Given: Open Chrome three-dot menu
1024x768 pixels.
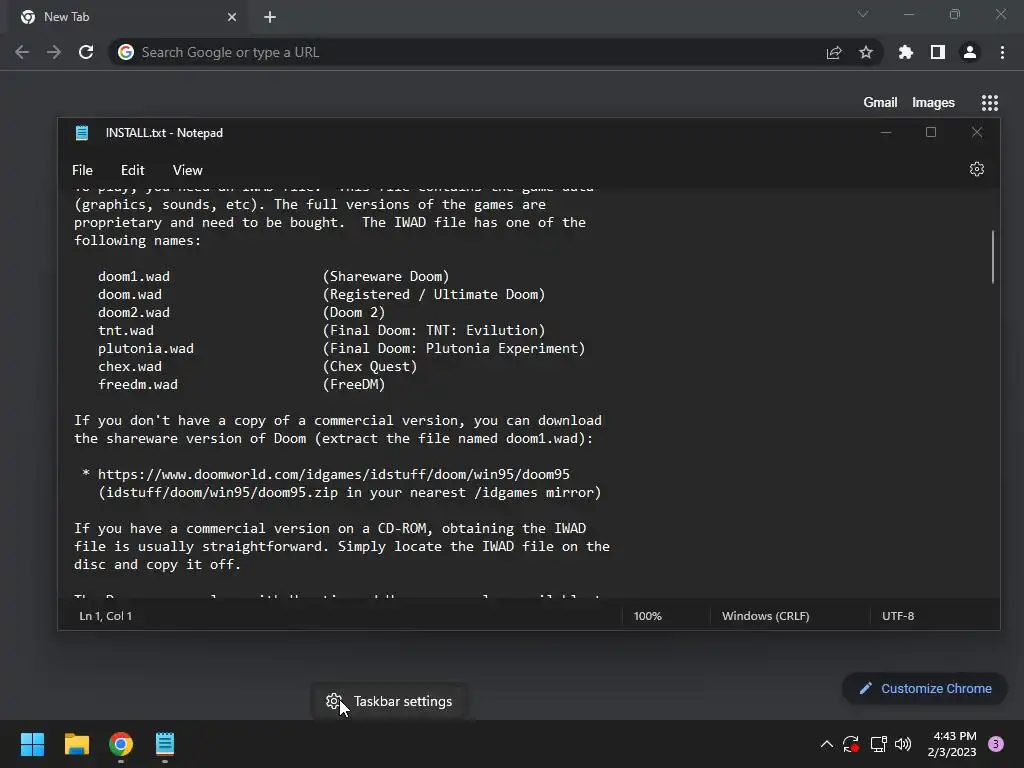Looking at the screenshot, I should 1002,52.
